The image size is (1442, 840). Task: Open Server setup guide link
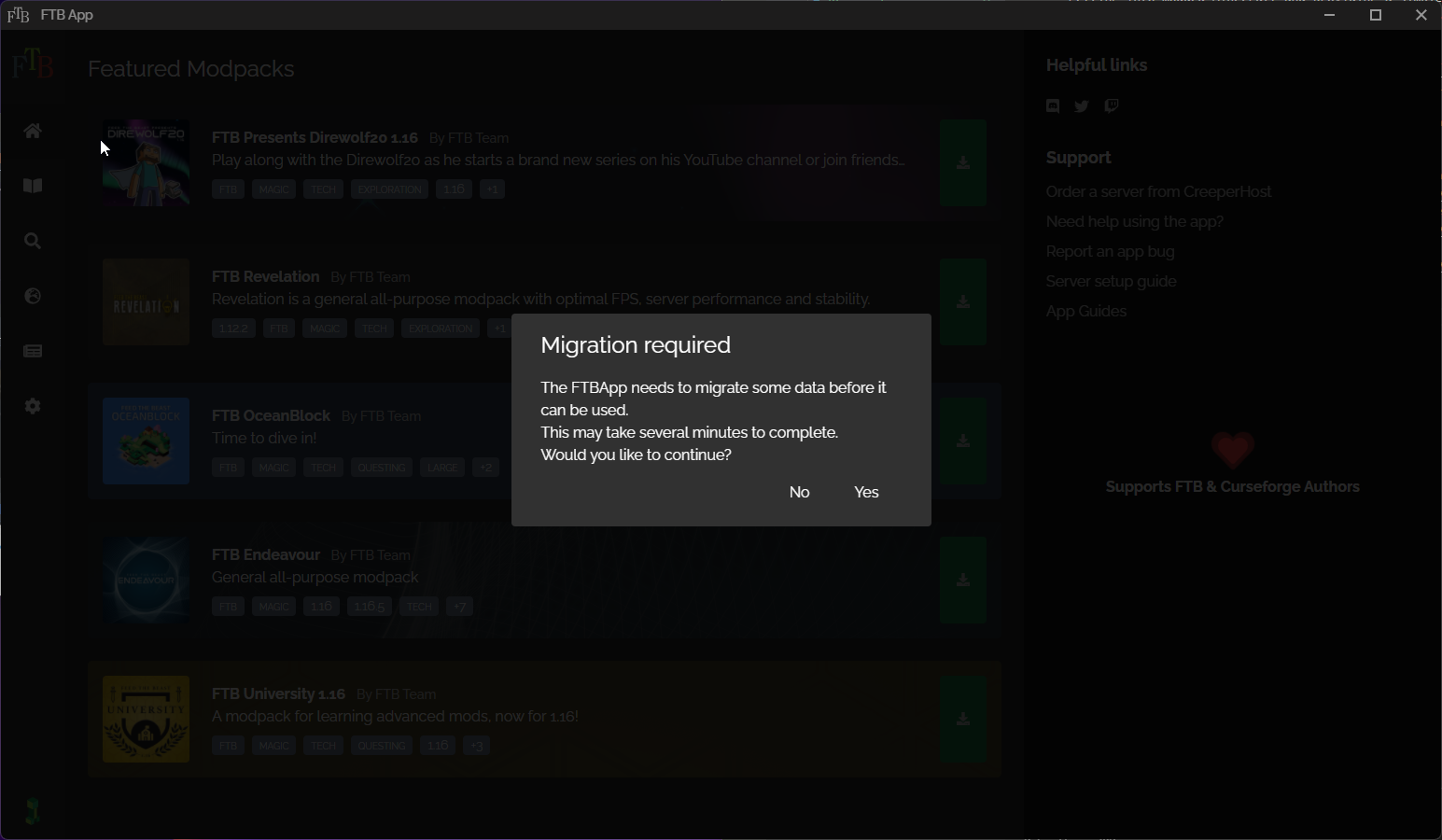click(x=1112, y=282)
